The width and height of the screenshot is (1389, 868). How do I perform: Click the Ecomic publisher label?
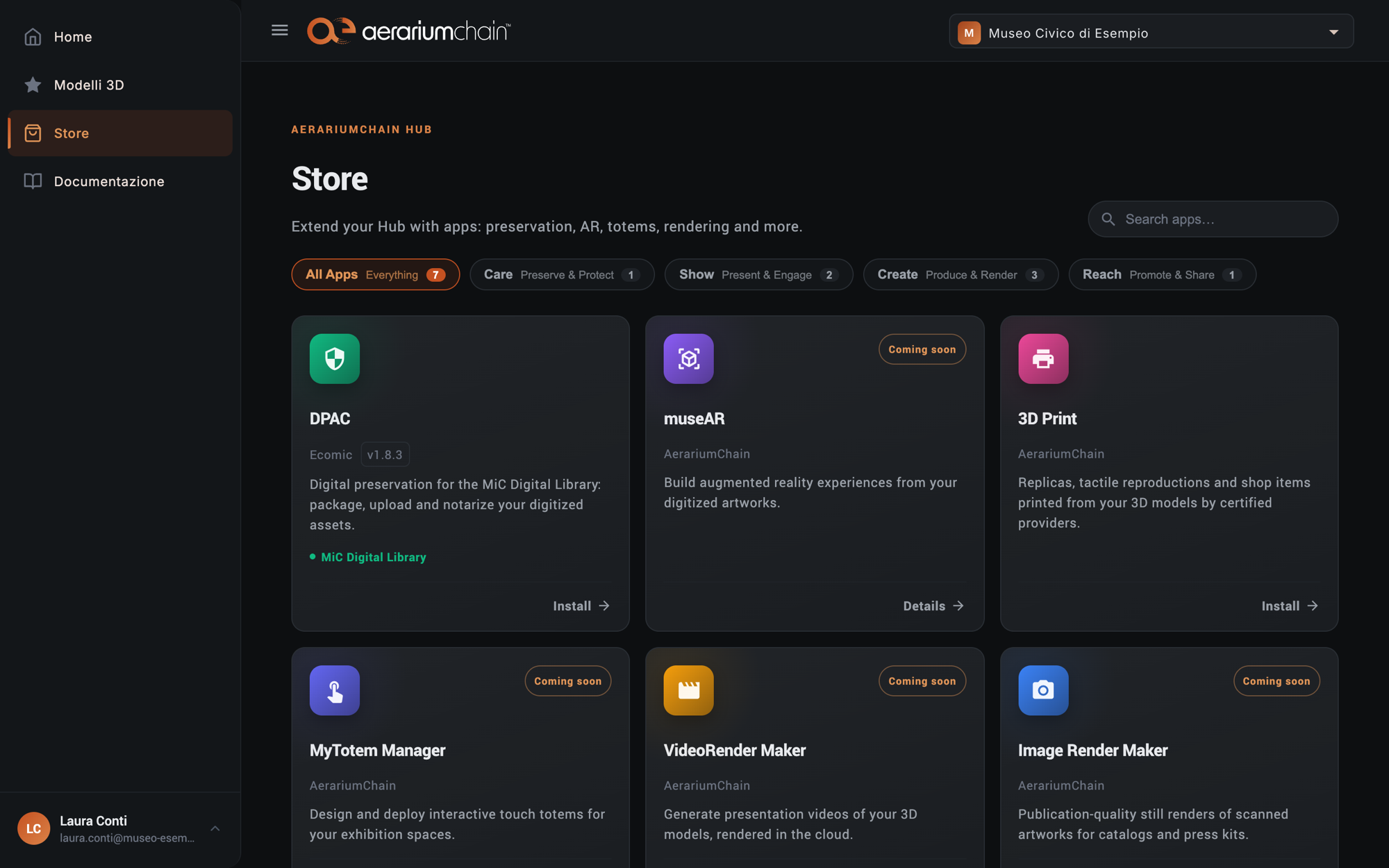coord(331,455)
